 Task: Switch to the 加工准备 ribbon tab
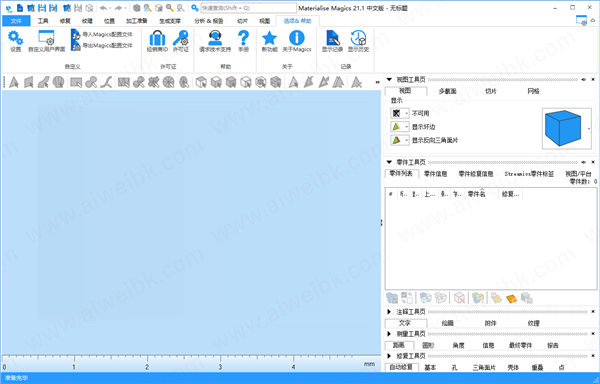tap(137, 21)
